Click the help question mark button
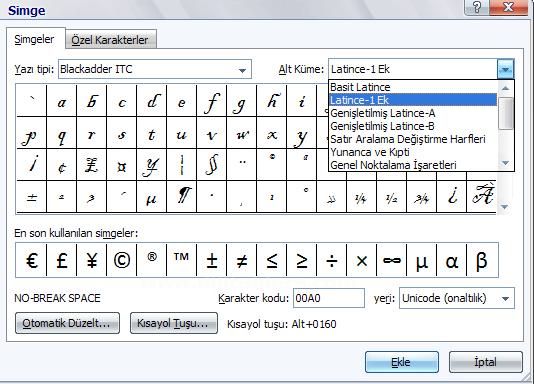Image resolution: width=534 pixels, height=384 pixels. click(x=477, y=7)
